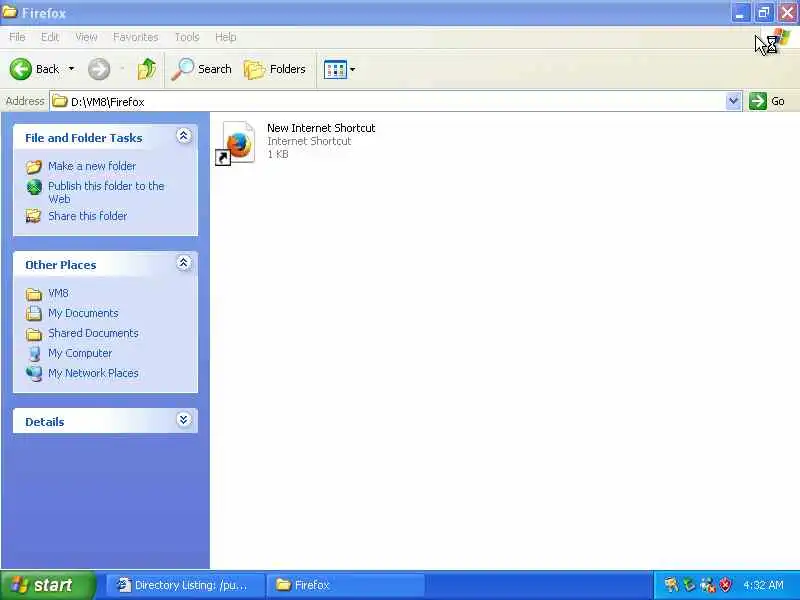The height and width of the screenshot is (600, 800).
Task: Click the My Documents icon in Other Places
Action: point(34,313)
